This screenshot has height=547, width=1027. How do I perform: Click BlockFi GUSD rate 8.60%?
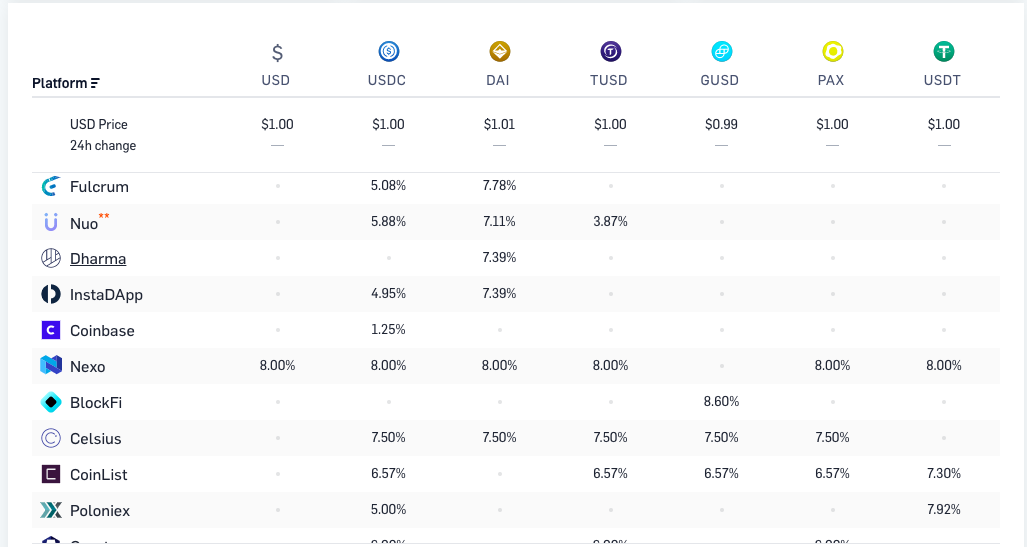(722, 402)
